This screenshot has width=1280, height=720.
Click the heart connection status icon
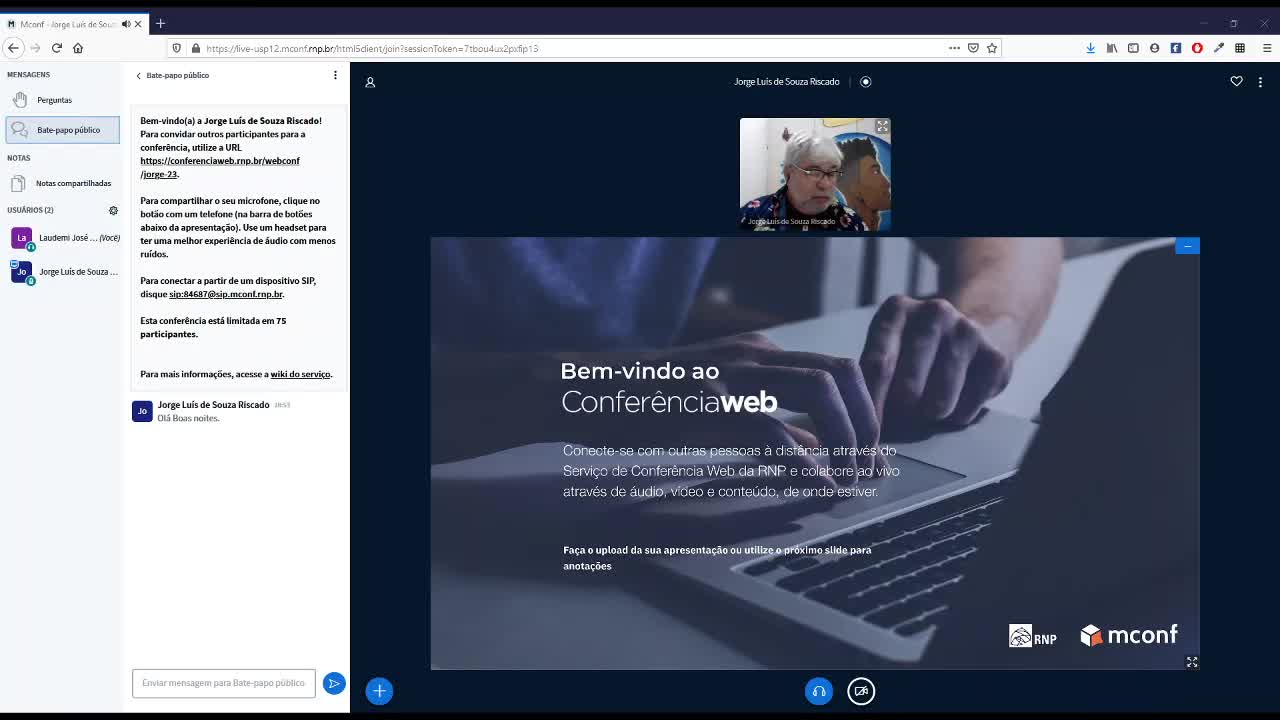coord(1236,82)
